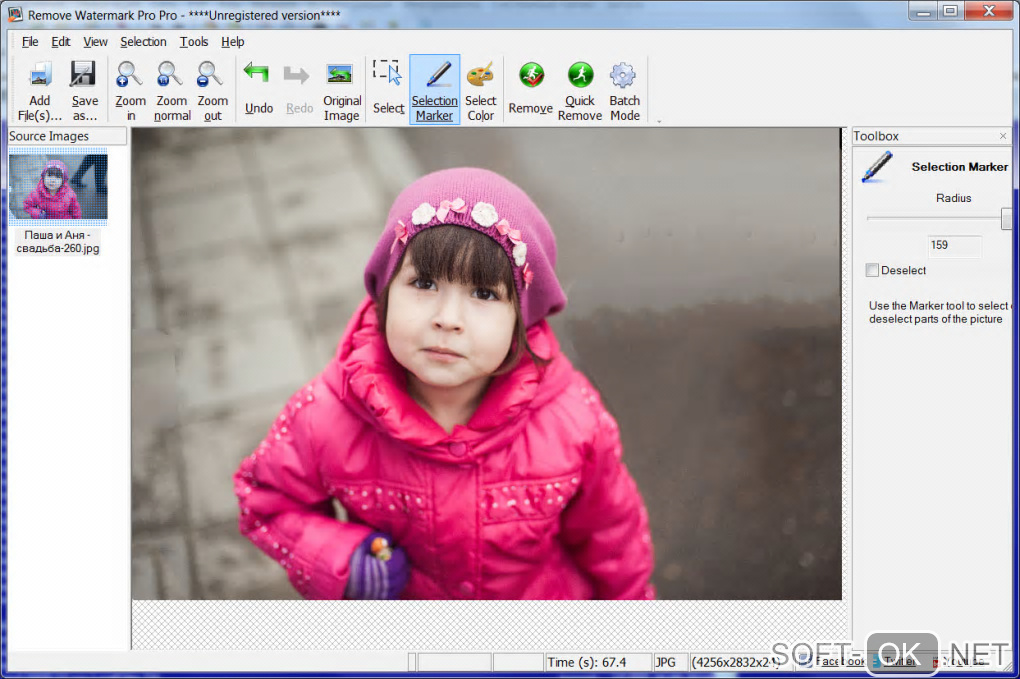
Task: Click the image dimensions 4256x2832 status entry
Action: coord(735,662)
